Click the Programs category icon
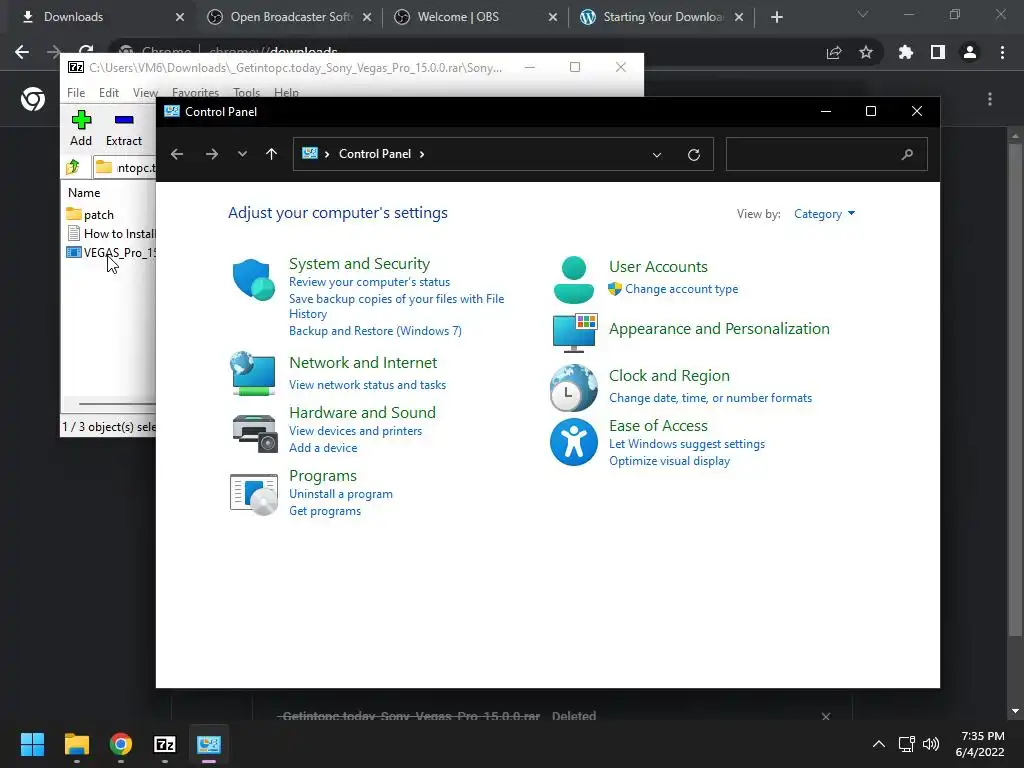This screenshot has width=1024, height=768. (254, 494)
